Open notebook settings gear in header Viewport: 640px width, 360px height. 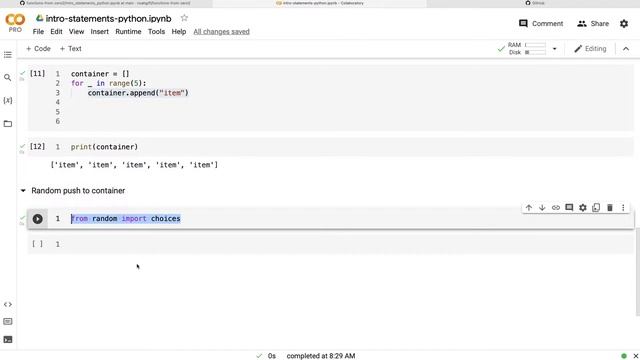(624, 24)
